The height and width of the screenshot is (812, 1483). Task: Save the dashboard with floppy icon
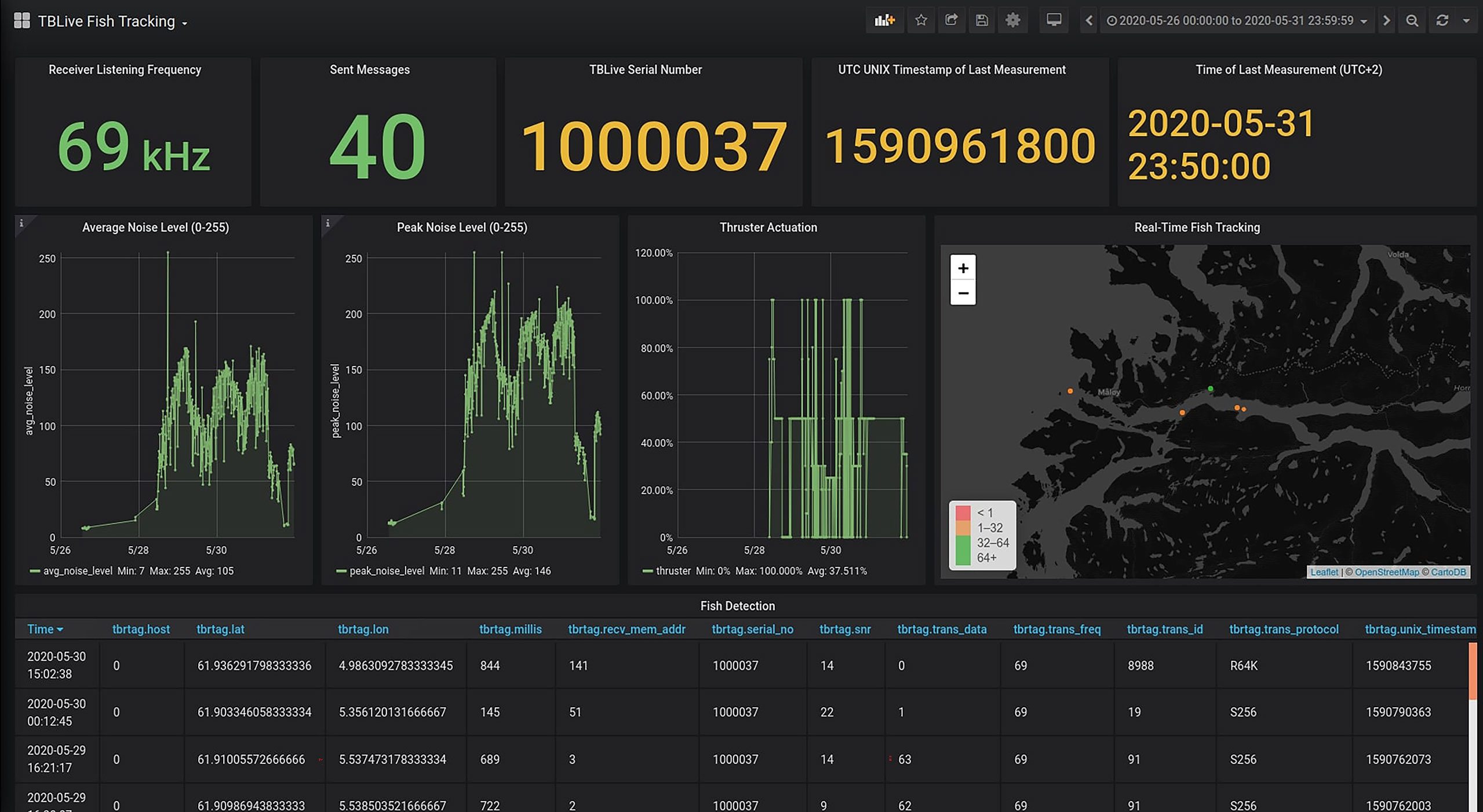(982, 20)
